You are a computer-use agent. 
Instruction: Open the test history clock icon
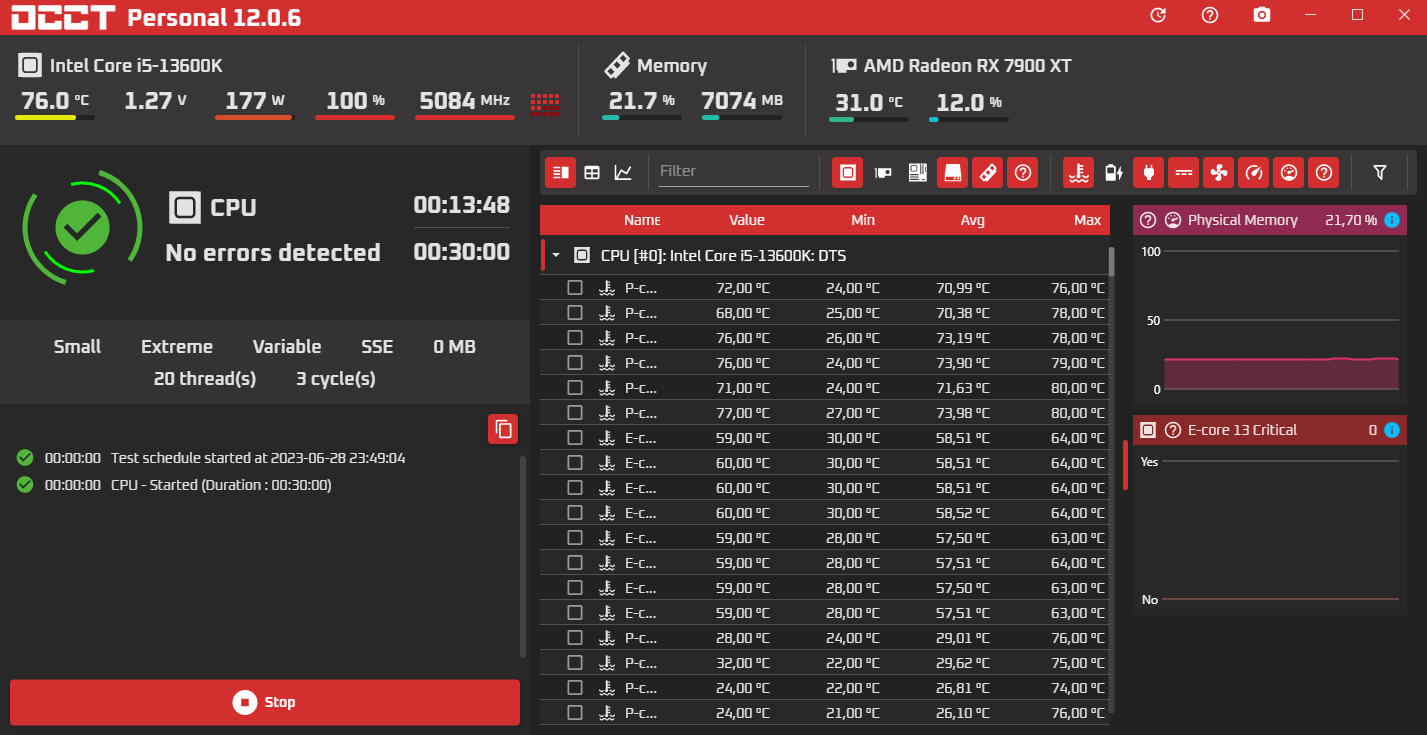[1158, 15]
